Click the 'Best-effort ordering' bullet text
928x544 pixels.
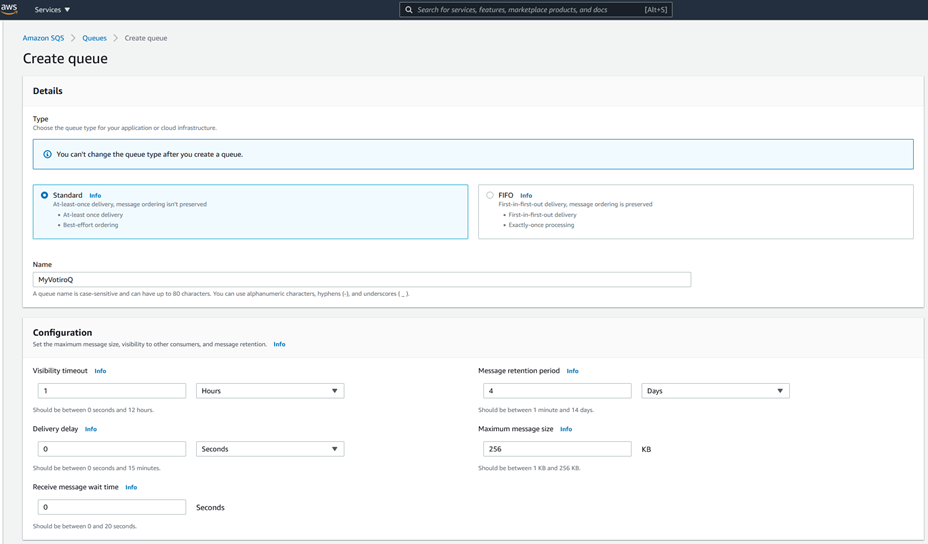[x=91, y=225]
